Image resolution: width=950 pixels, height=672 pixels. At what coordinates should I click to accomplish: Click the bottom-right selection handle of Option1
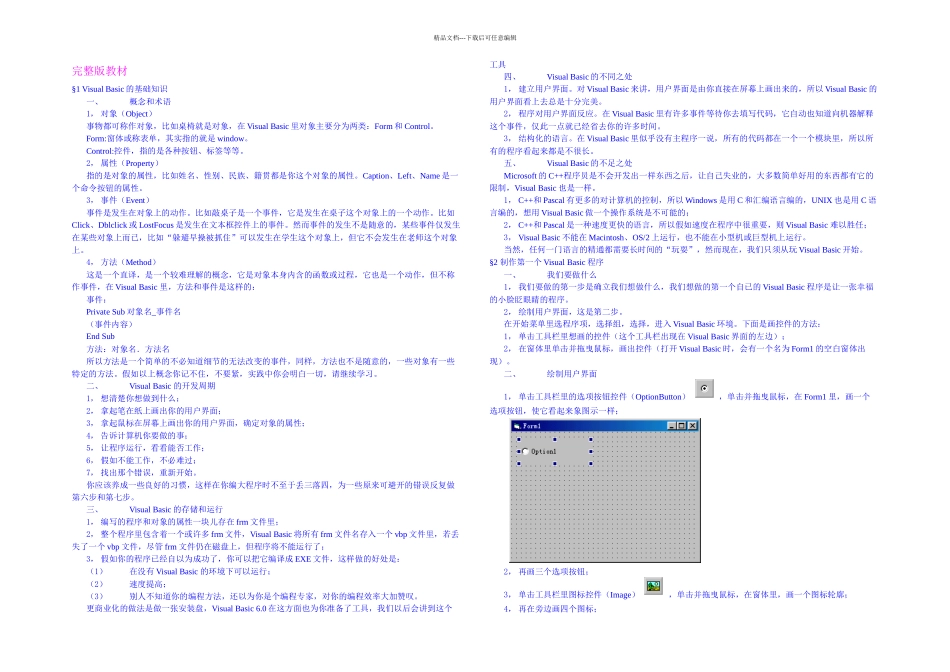[x=591, y=464]
